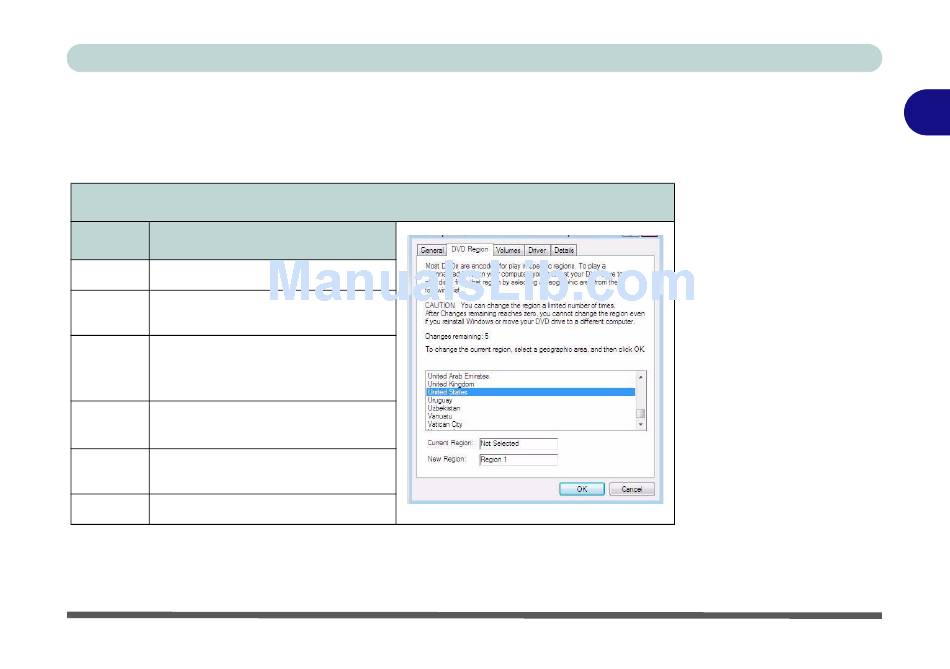Select the DVD Region tab
The image size is (950, 669).
tap(470, 250)
